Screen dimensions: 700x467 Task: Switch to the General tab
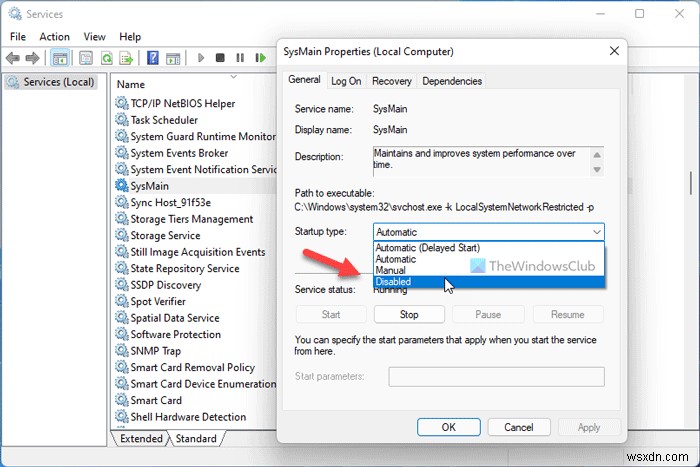tap(304, 79)
